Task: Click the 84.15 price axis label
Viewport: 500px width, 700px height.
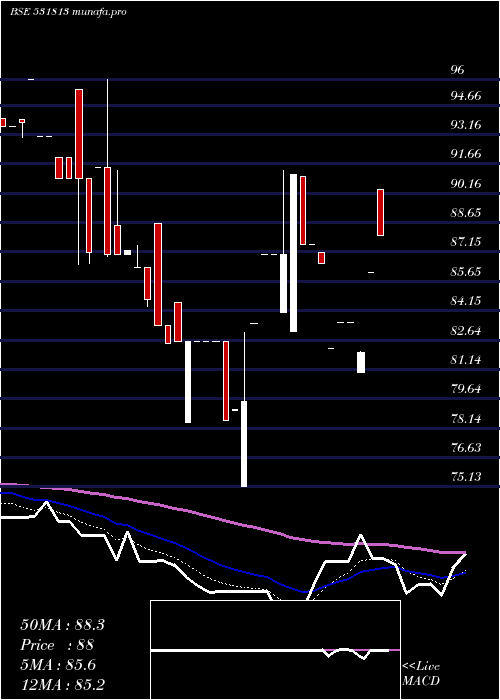Action: coord(466,301)
